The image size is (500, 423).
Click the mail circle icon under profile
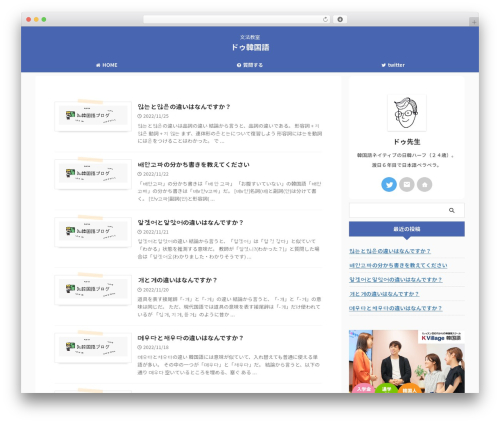coord(407,184)
